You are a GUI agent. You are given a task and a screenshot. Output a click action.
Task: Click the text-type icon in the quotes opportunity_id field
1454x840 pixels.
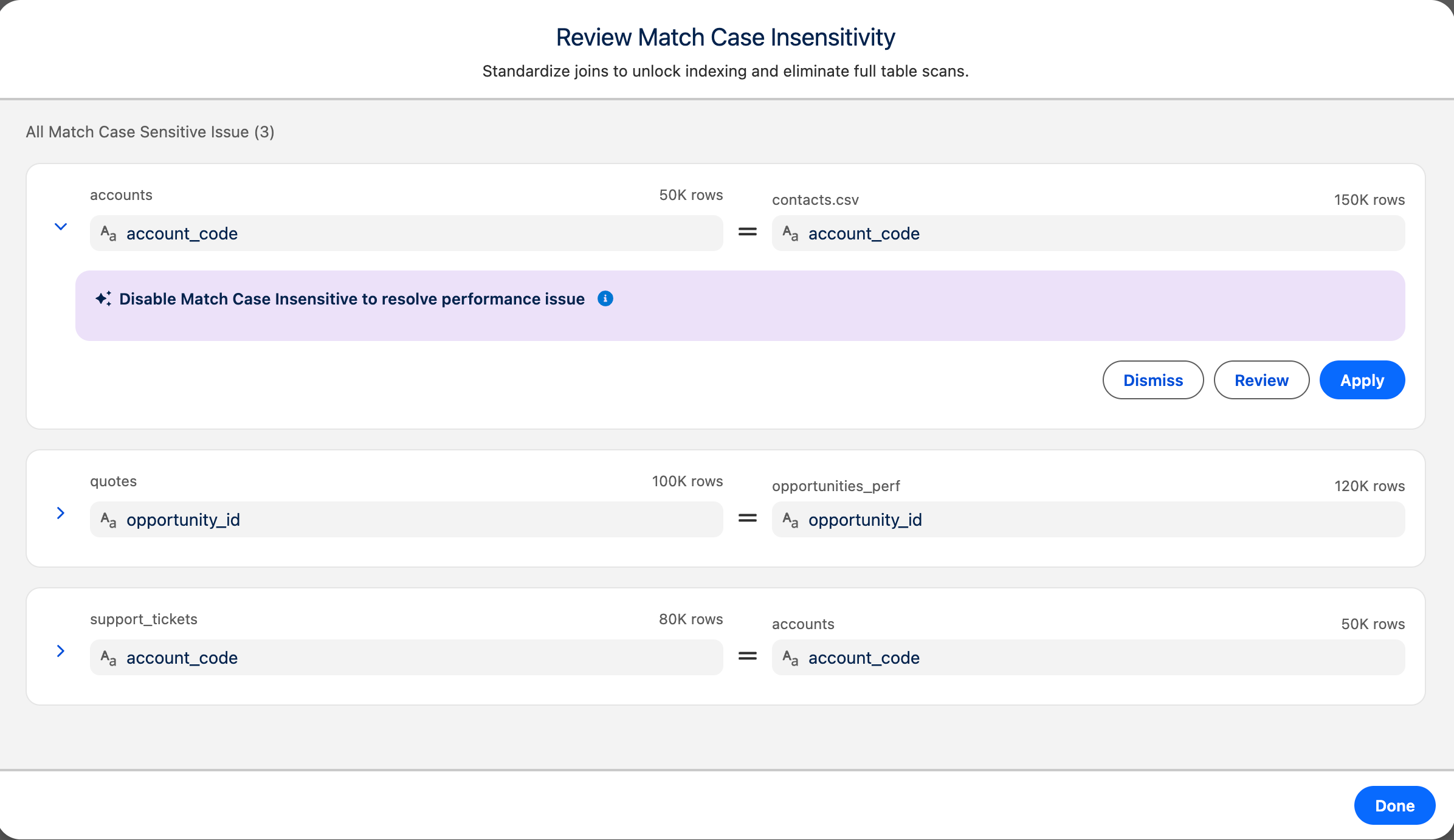point(108,520)
